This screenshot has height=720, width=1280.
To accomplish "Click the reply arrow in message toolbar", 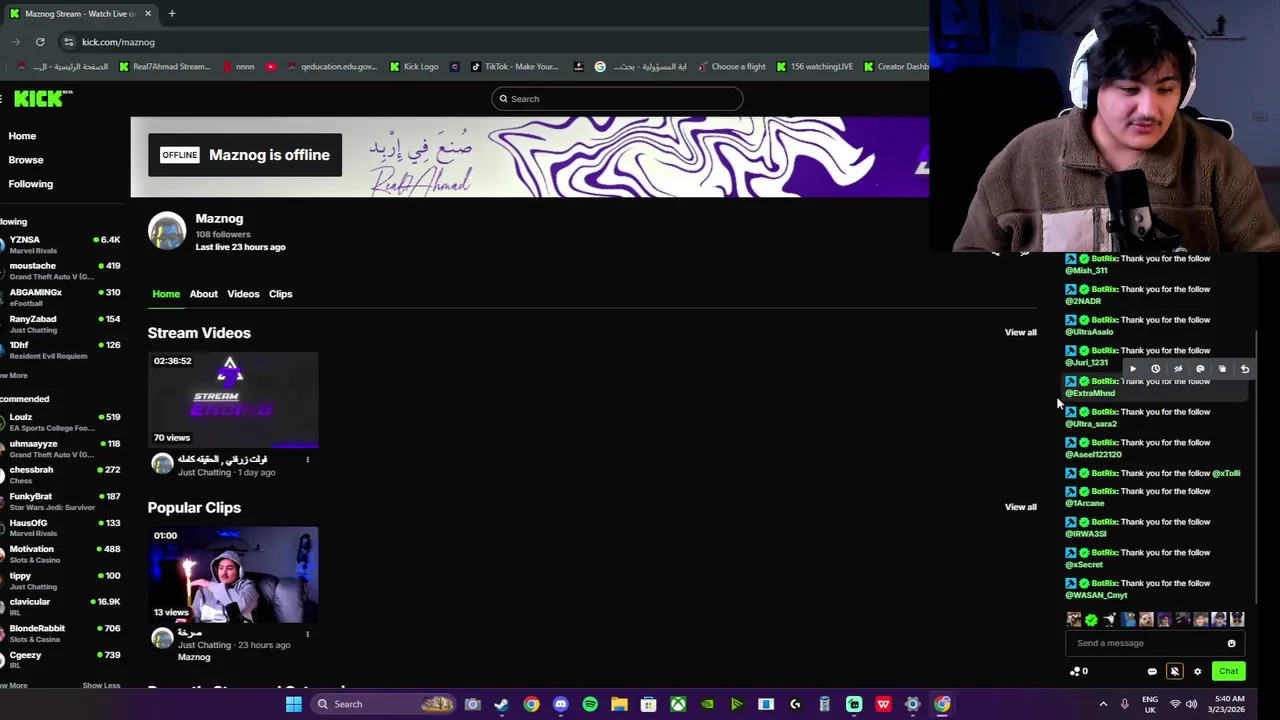I will pyautogui.click(x=1245, y=369).
